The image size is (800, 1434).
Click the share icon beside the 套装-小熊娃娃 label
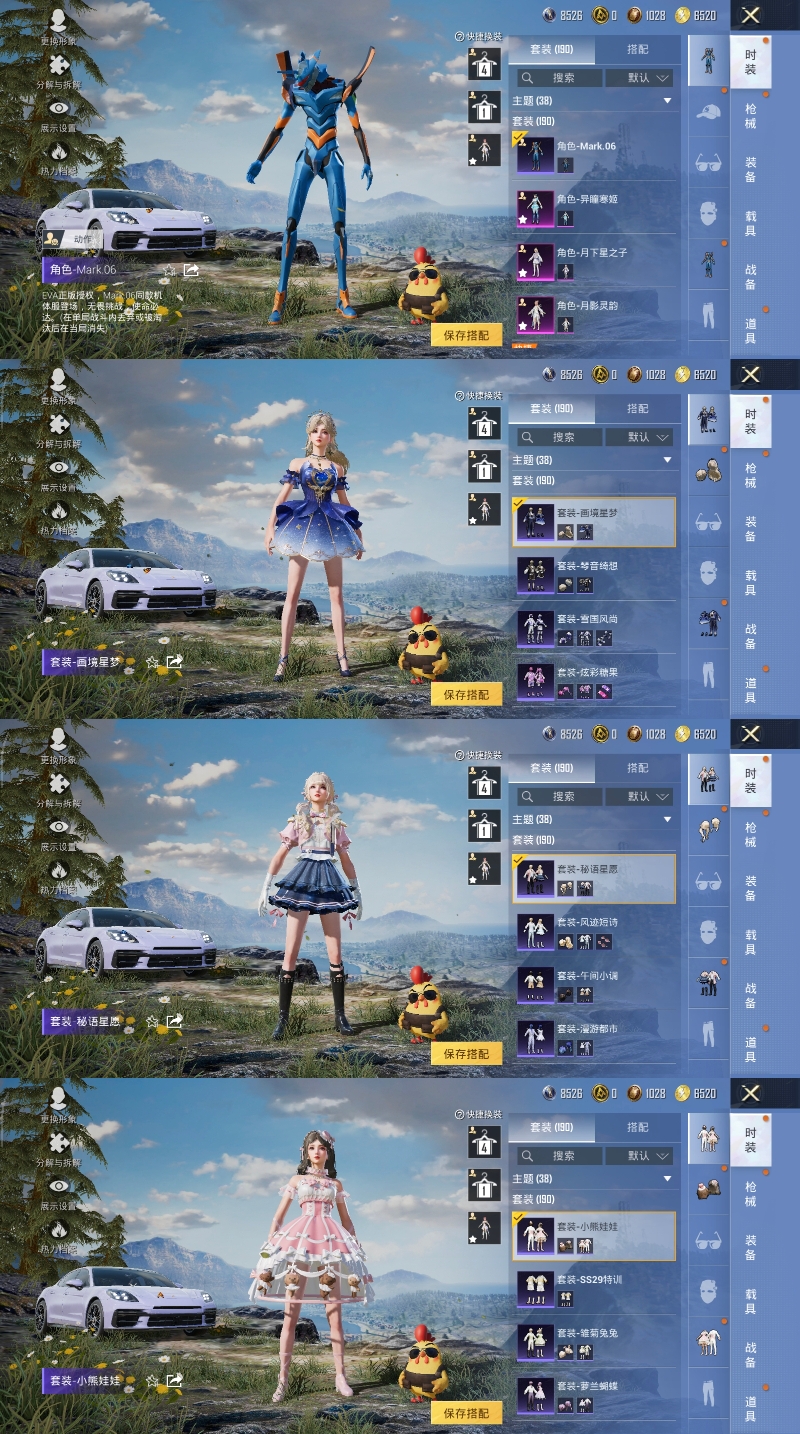pos(174,1380)
